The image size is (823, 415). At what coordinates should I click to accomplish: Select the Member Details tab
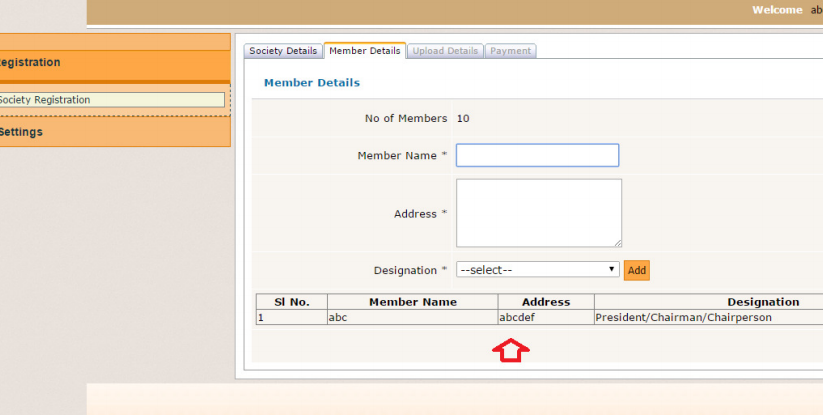pos(364,51)
